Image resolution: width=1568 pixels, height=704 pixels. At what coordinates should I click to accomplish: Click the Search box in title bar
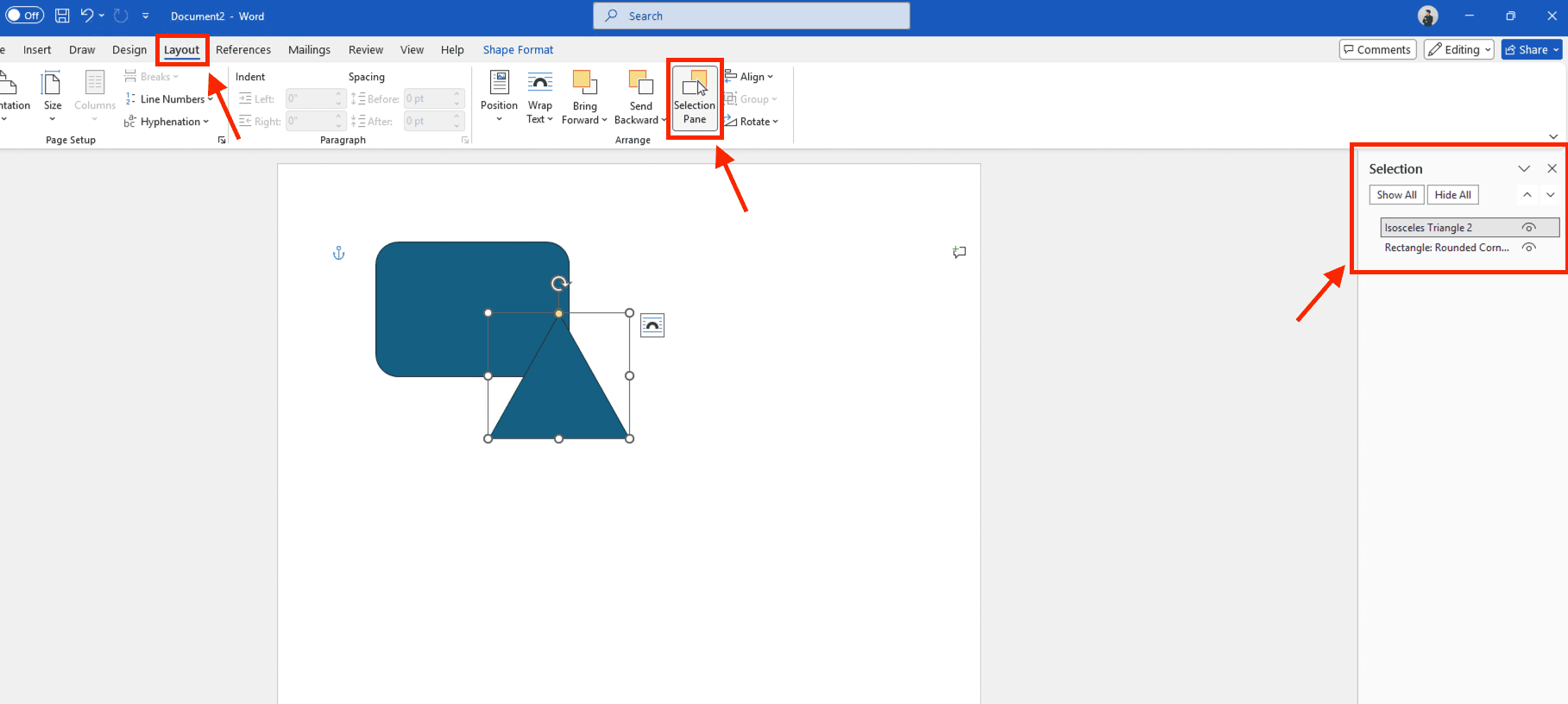[x=751, y=16]
